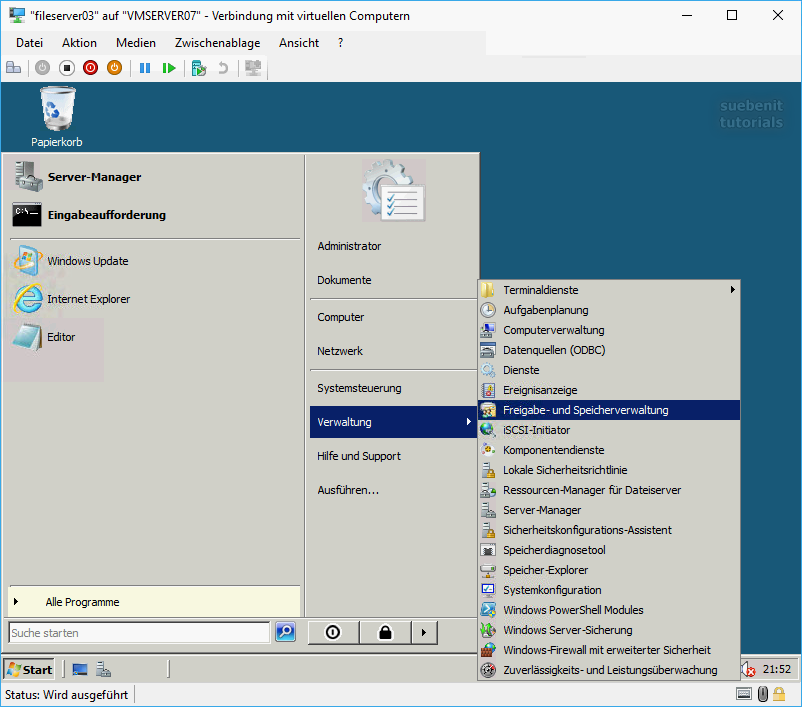
Task: Open the Papierkorb desktop icon
Action: point(57,117)
